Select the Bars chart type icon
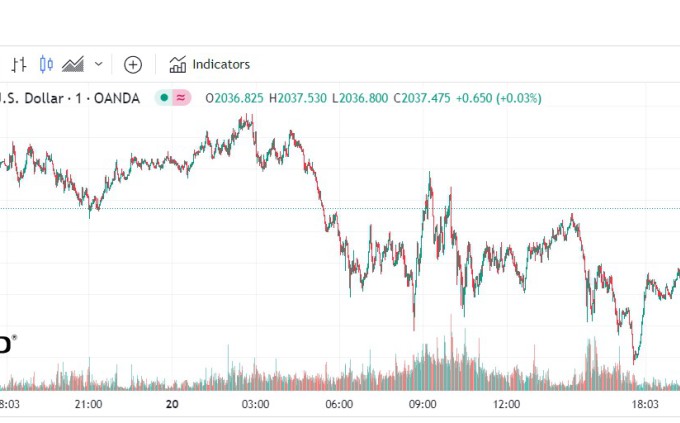 coord(18,64)
